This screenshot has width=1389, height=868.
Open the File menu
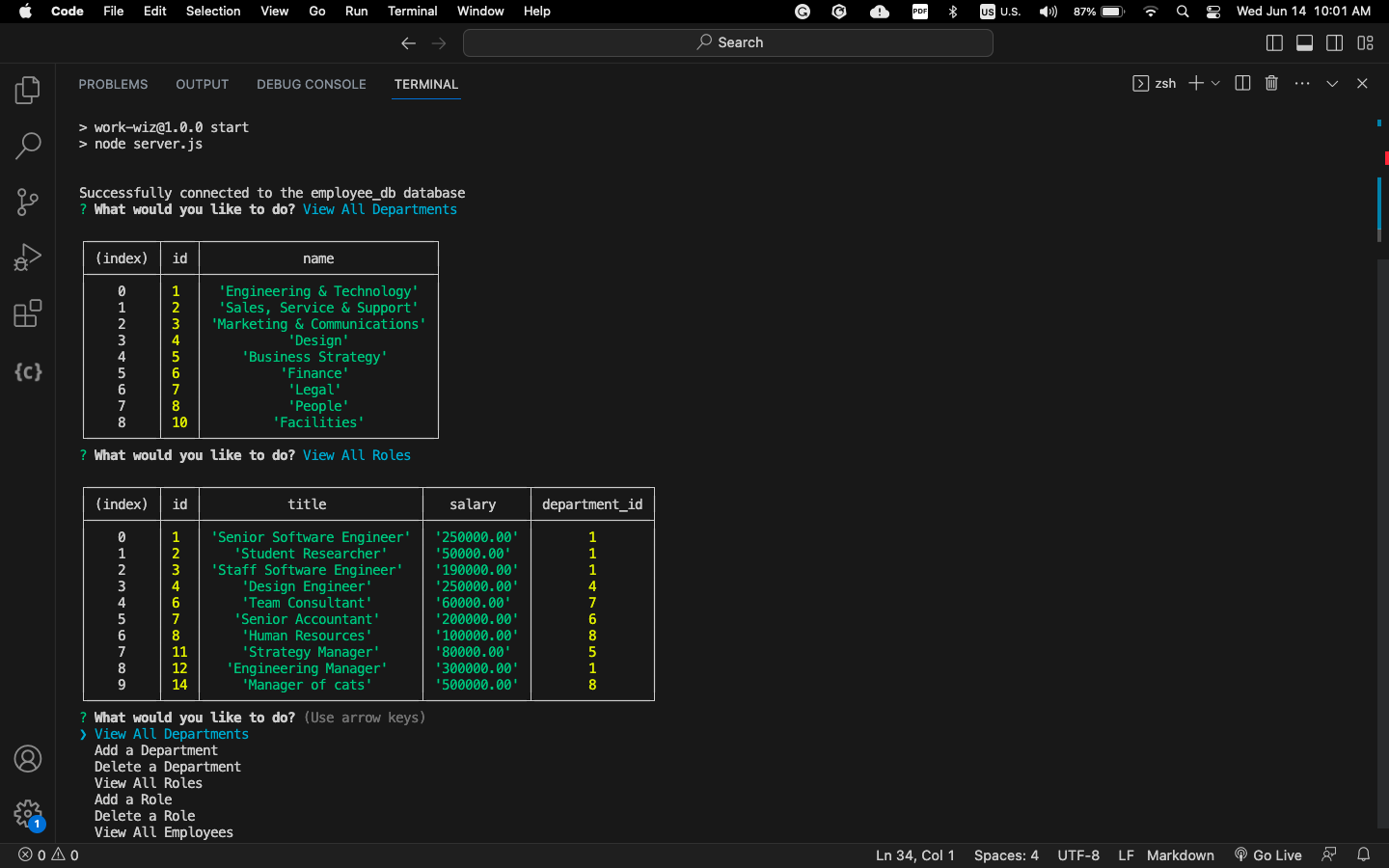tap(114, 12)
